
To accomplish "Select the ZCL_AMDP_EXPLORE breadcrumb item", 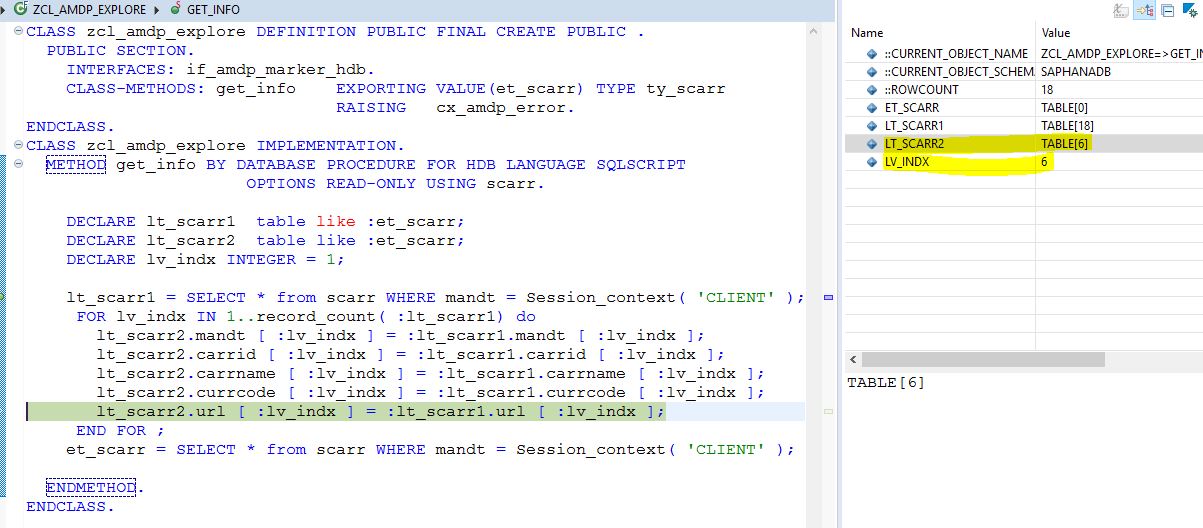I will click(x=89, y=10).
